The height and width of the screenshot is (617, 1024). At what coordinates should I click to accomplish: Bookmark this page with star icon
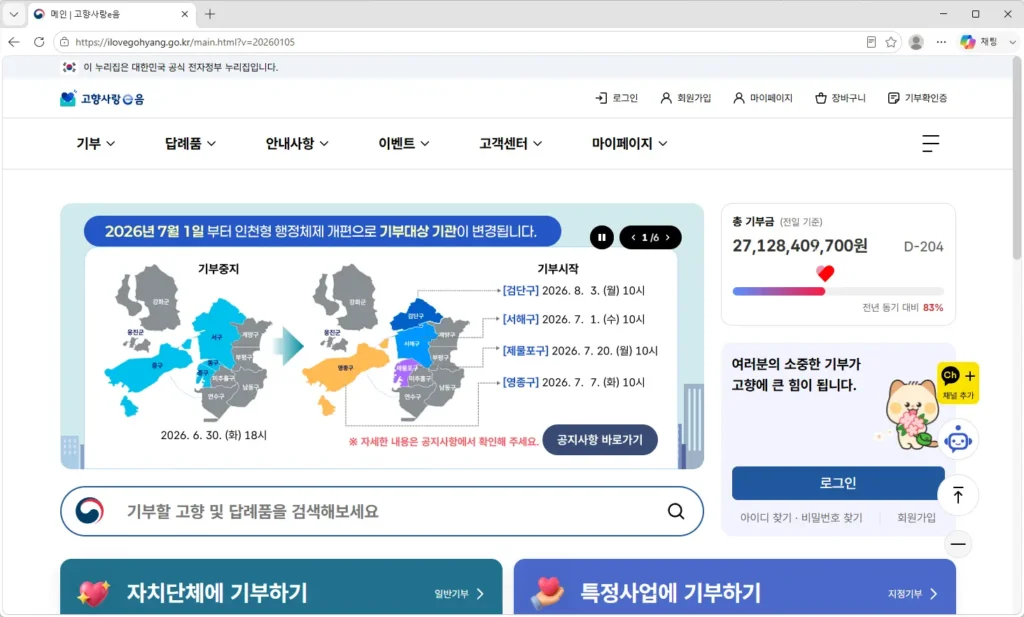(x=891, y=42)
